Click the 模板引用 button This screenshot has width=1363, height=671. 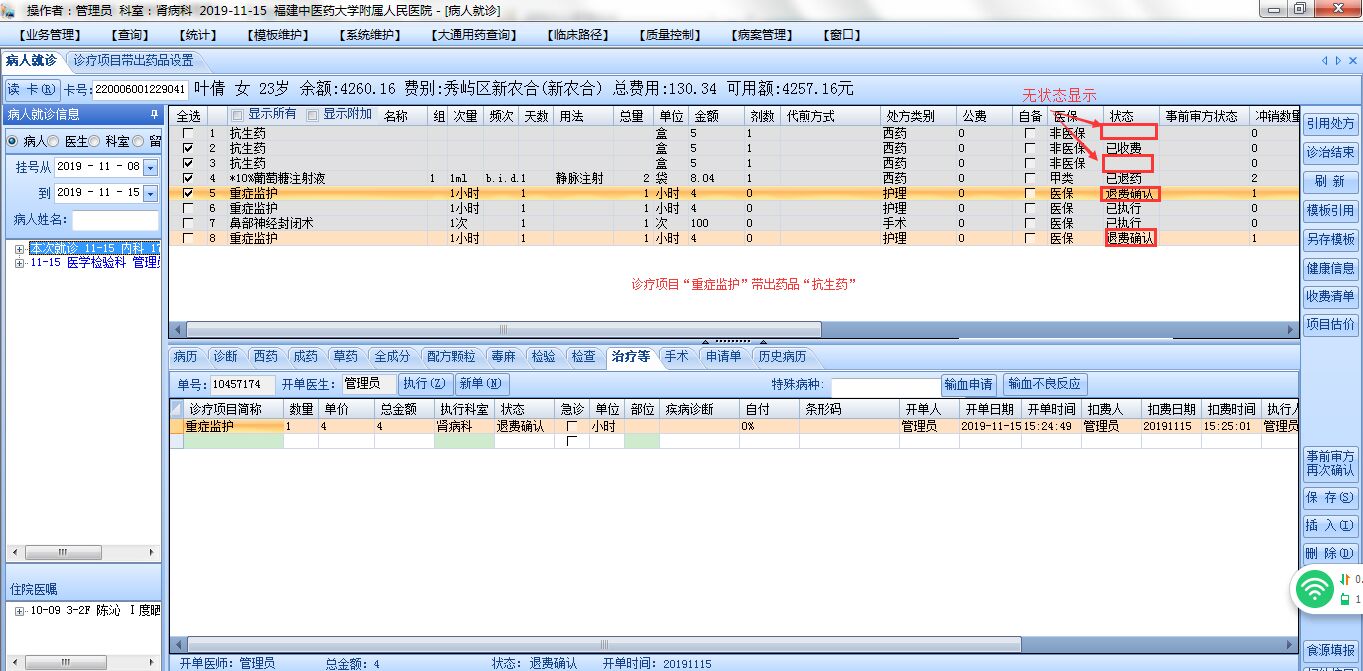[x=1330, y=211]
